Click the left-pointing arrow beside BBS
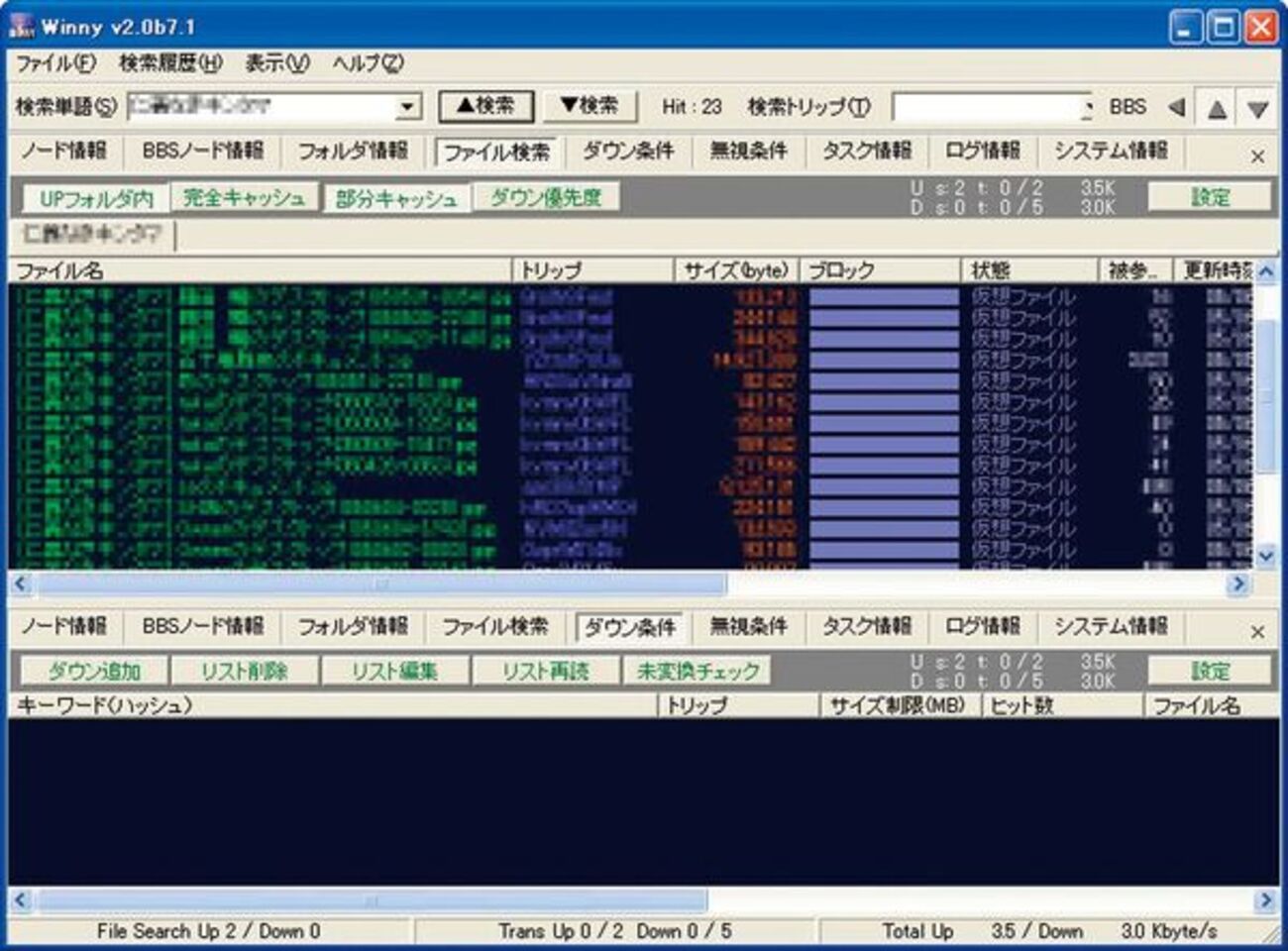 tap(1174, 106)
